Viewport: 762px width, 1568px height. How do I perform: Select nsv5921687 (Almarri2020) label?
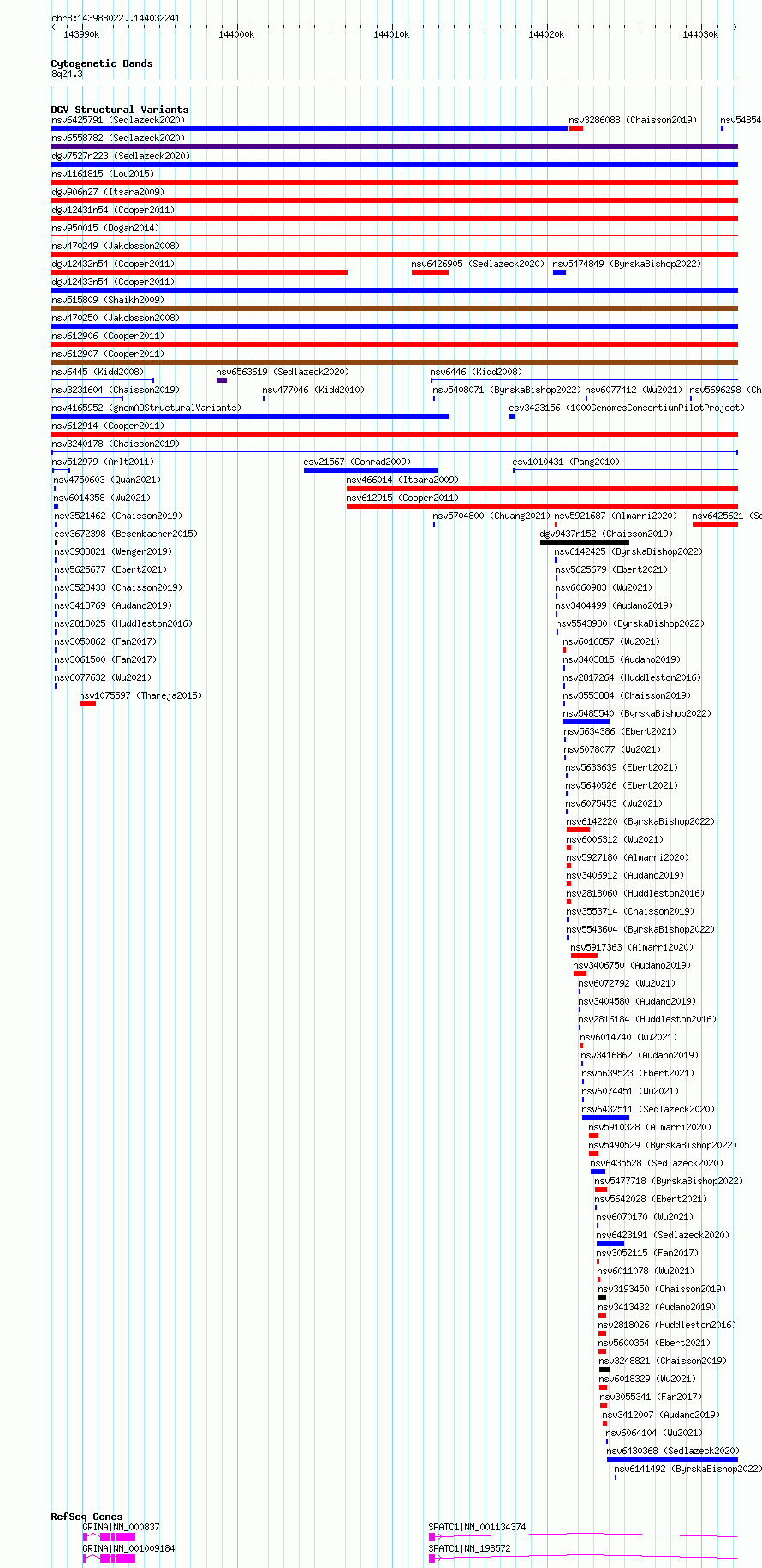(x=616, y=516)
